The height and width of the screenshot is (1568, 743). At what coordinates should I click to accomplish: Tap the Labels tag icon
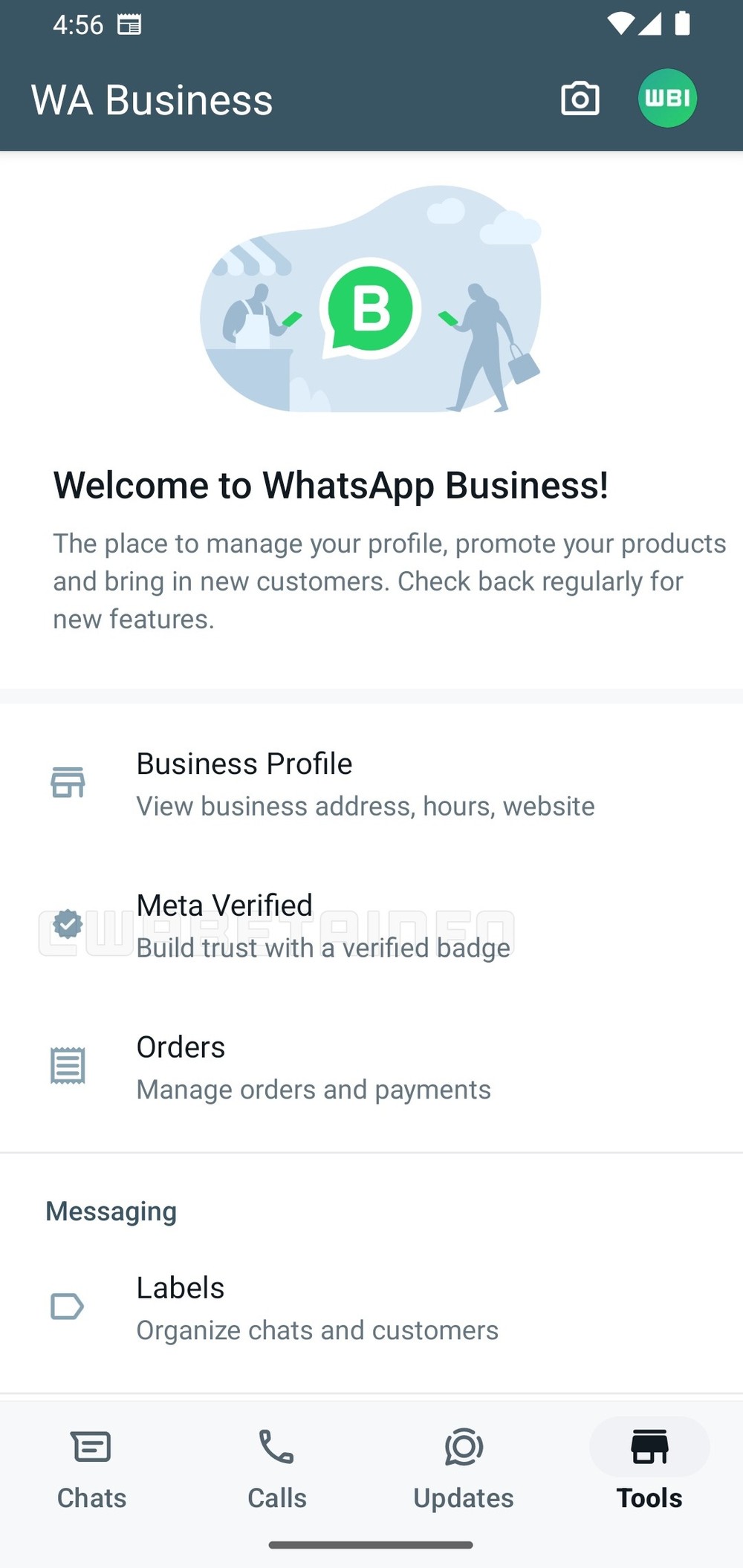[x=68, y=1307]
